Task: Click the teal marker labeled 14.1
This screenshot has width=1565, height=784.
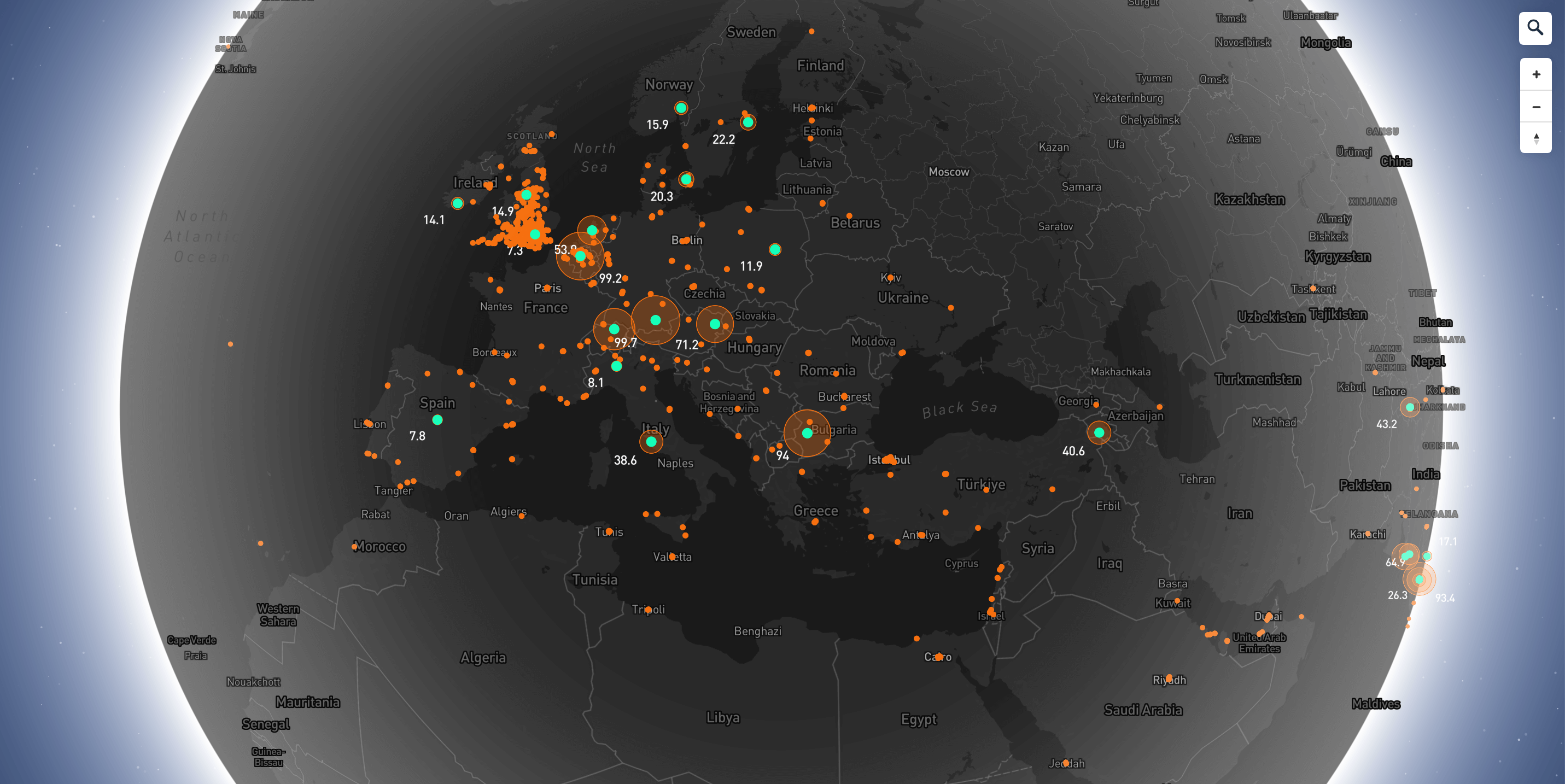Action: coord(458,203)
